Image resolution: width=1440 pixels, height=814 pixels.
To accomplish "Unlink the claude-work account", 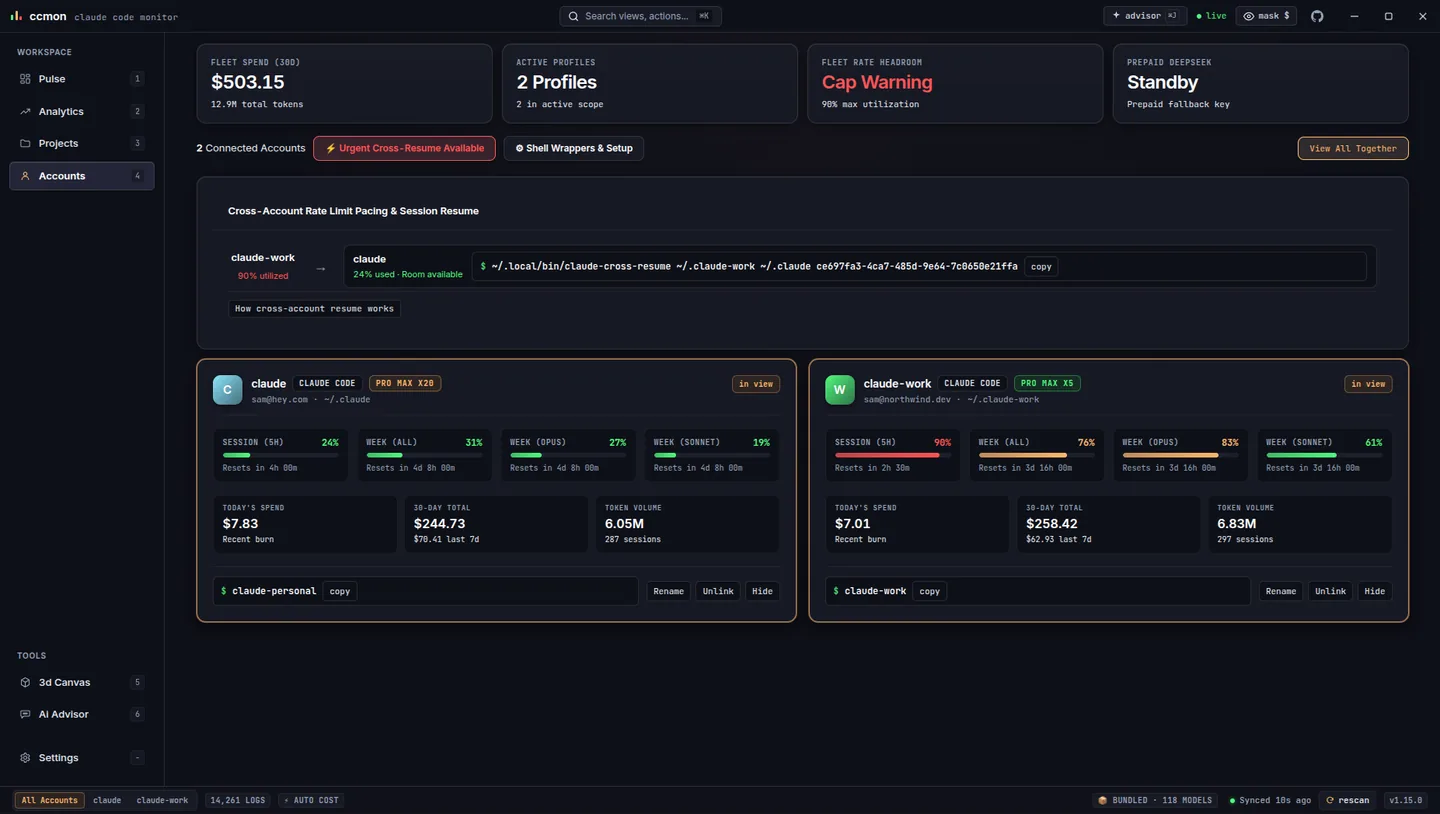I will (1330, 592).
